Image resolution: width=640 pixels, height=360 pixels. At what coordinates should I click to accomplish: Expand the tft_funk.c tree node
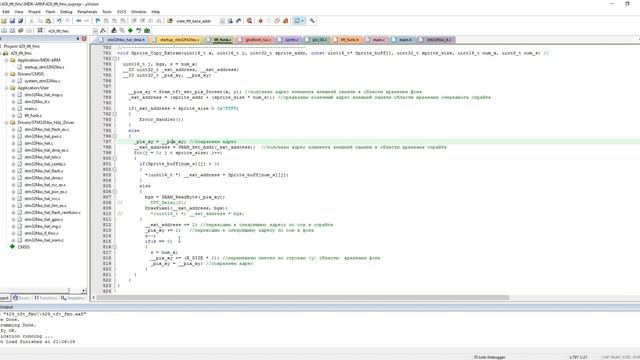13,116
